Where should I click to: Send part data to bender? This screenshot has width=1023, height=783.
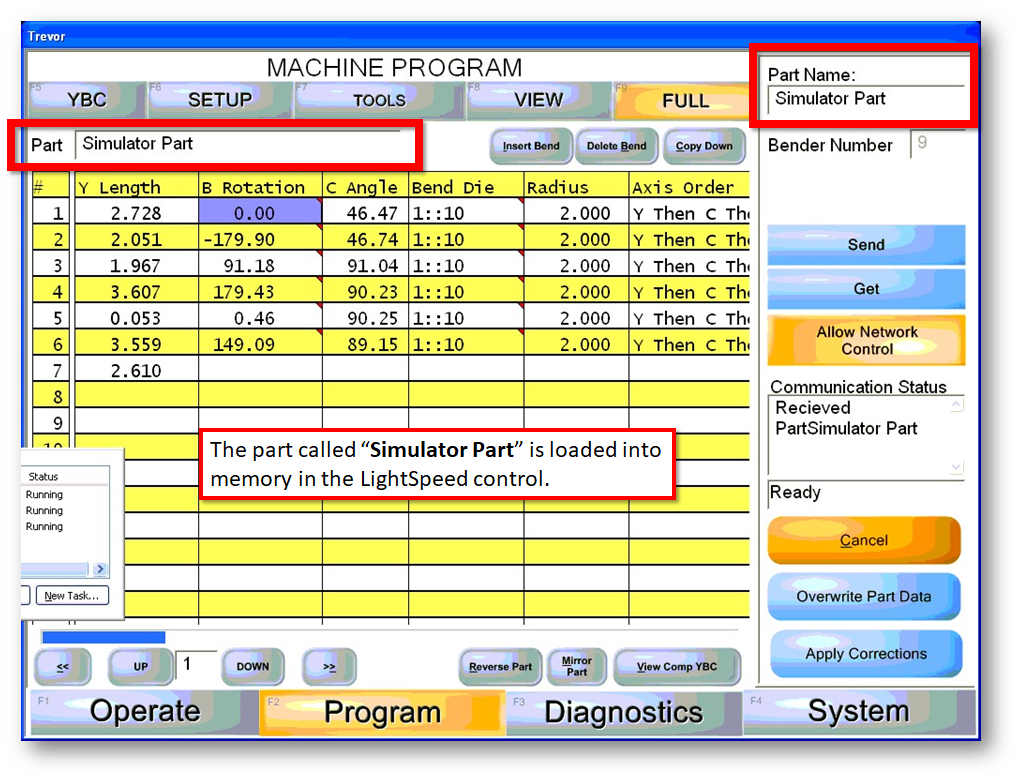point(866,245)
